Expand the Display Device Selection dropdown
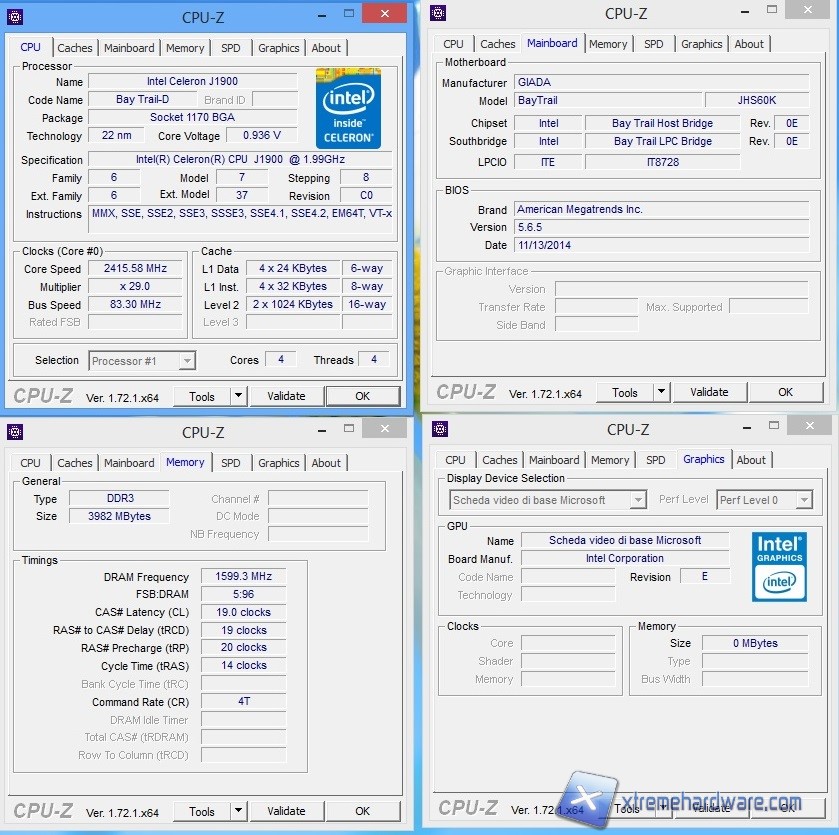Screen dimensions: 839x835 coord(637,500)
